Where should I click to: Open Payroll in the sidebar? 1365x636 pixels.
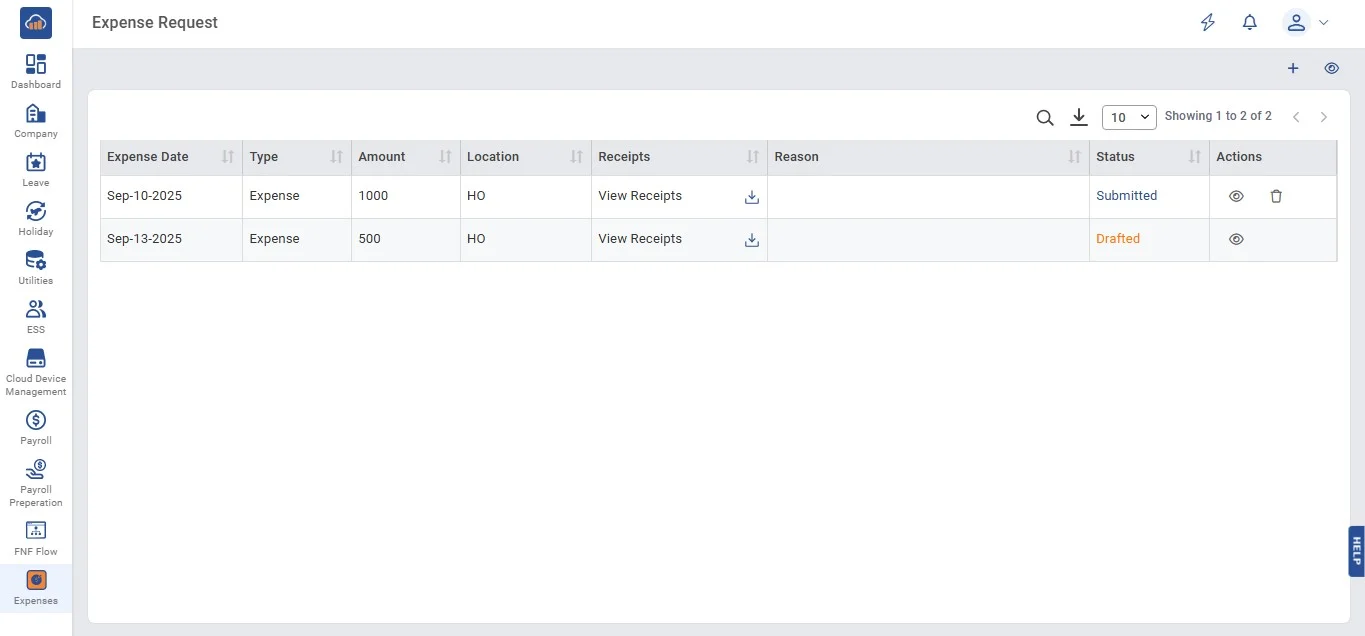36,427
